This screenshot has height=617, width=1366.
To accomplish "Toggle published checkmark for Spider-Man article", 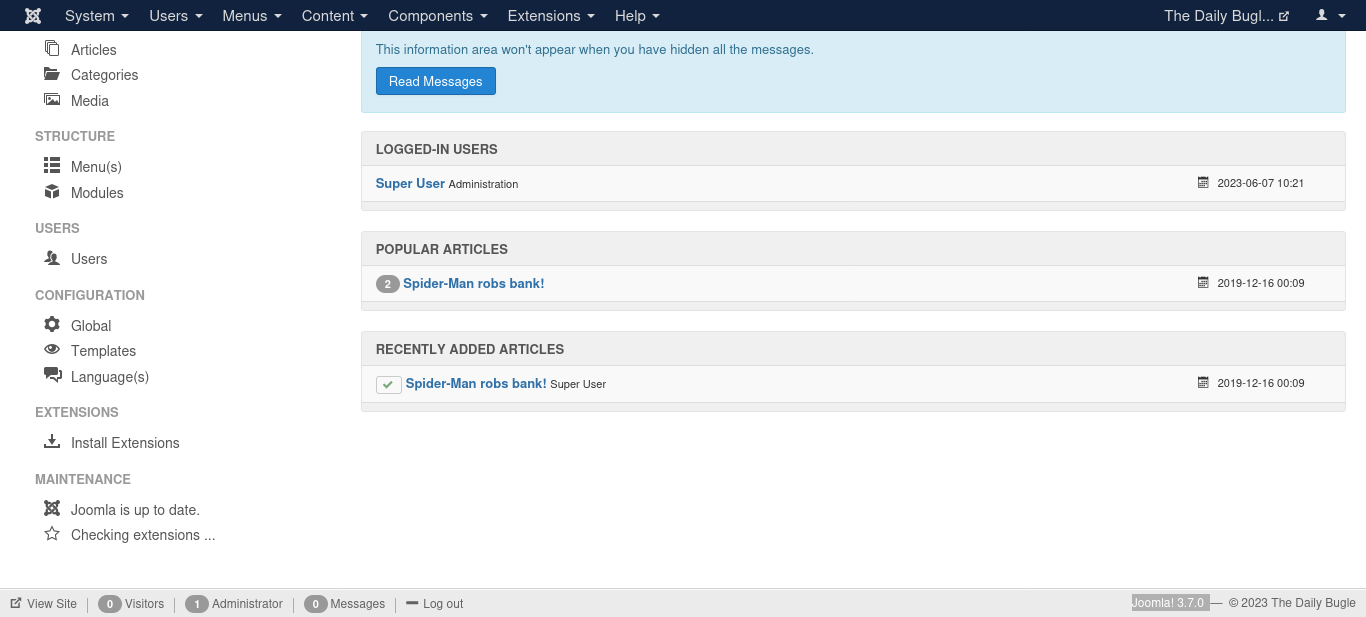I will [388, 384].
